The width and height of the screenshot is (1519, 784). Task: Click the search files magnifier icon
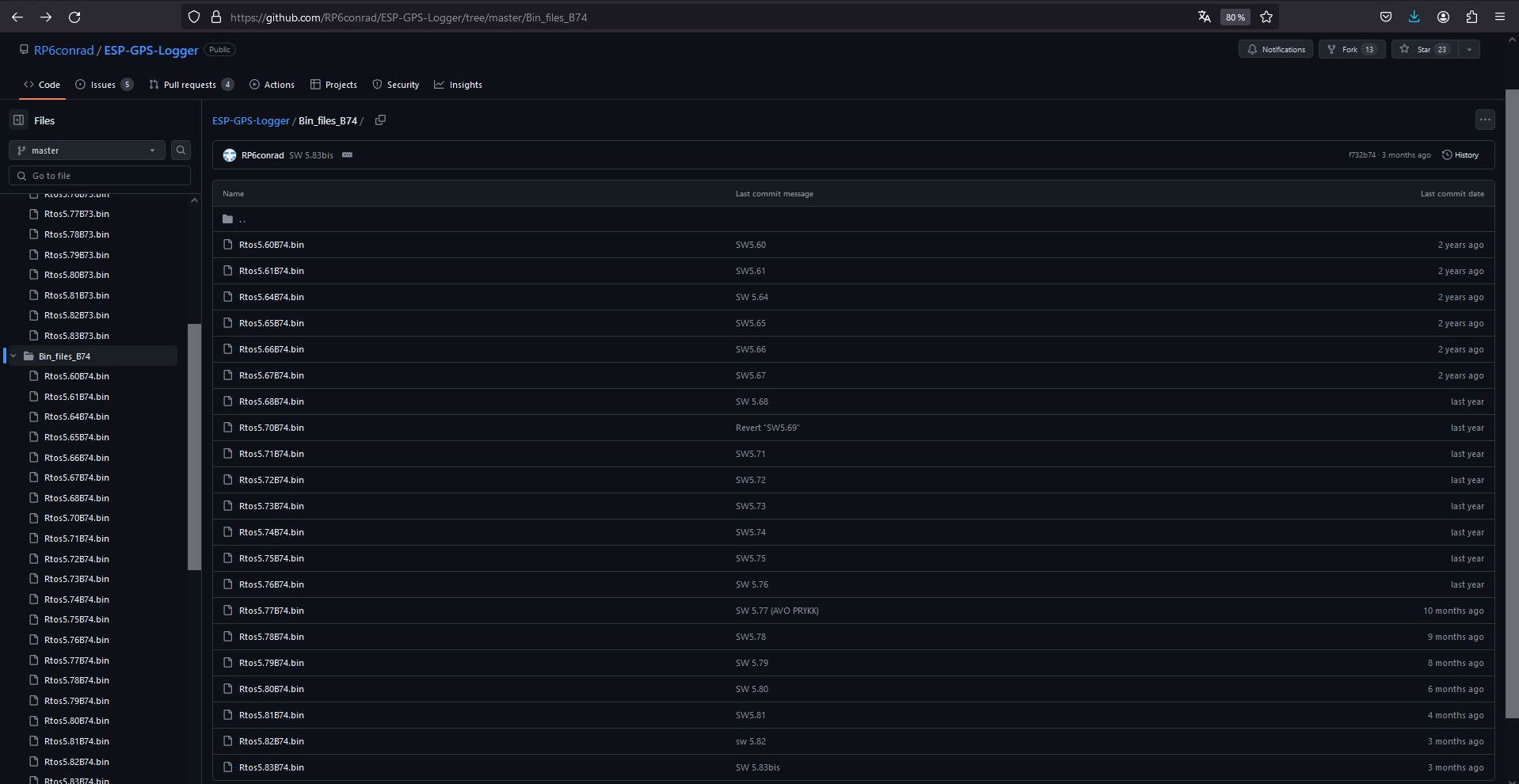tap(181, 150)
